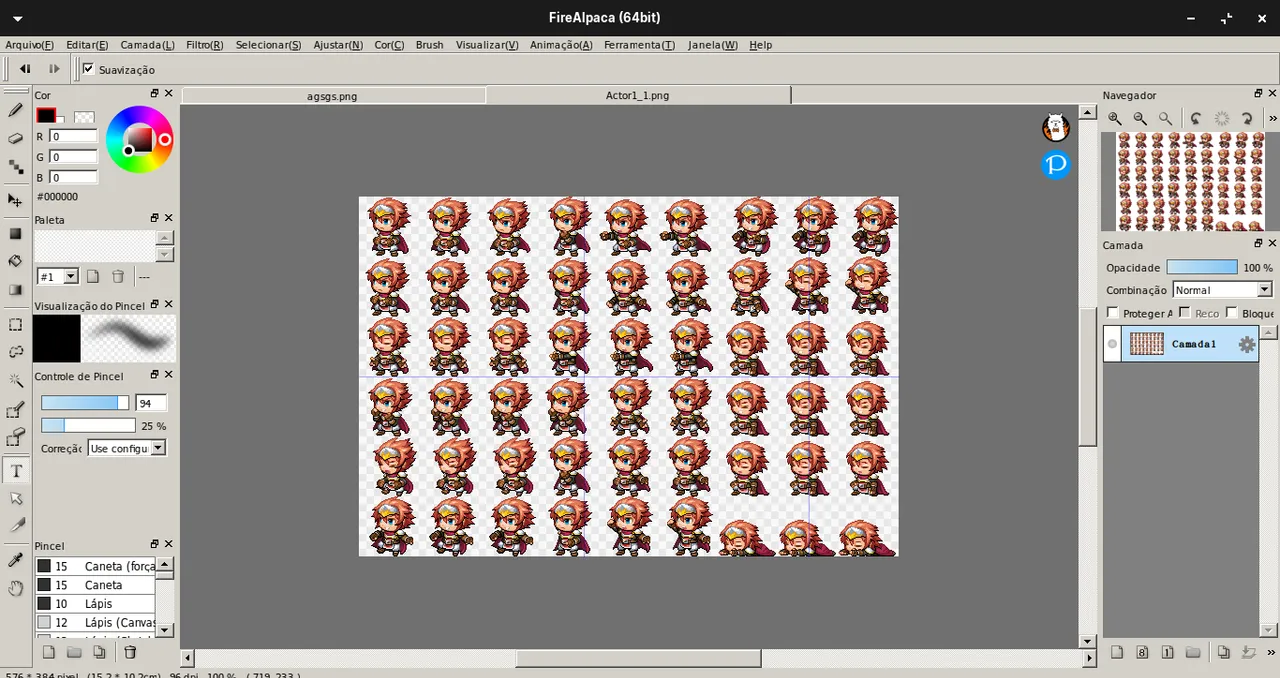Toggle Bloquear layer checkbox

1231,313
